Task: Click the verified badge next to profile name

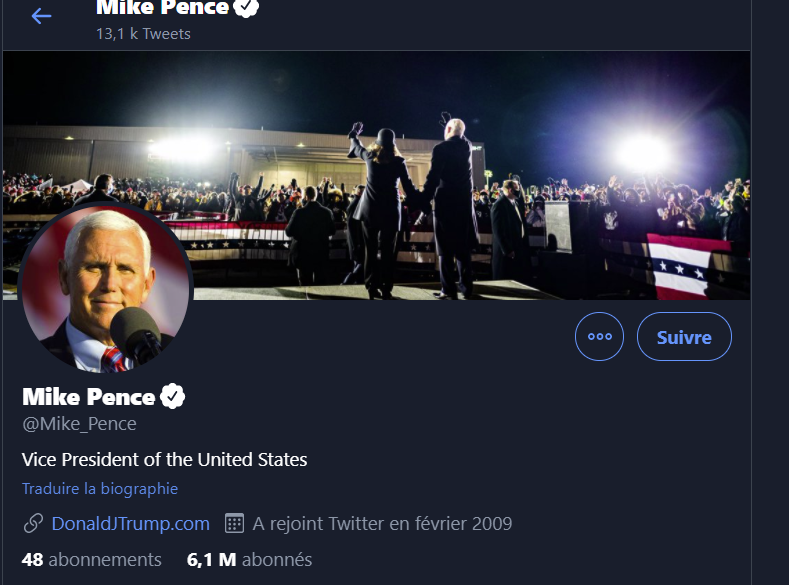Action: 173,396
